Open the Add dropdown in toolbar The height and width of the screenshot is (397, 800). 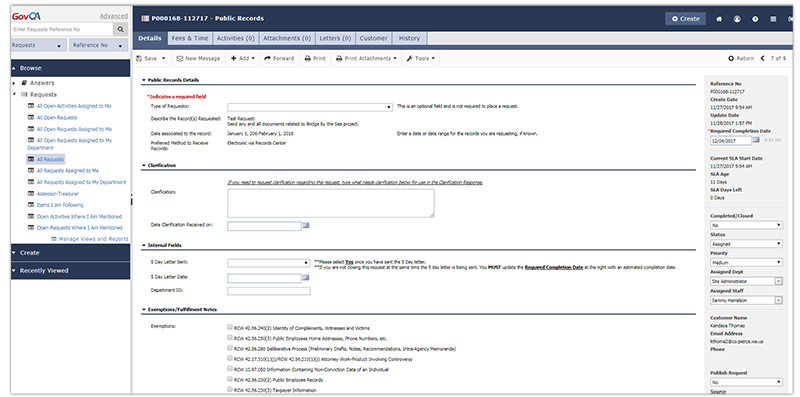(x=243, y=59)
